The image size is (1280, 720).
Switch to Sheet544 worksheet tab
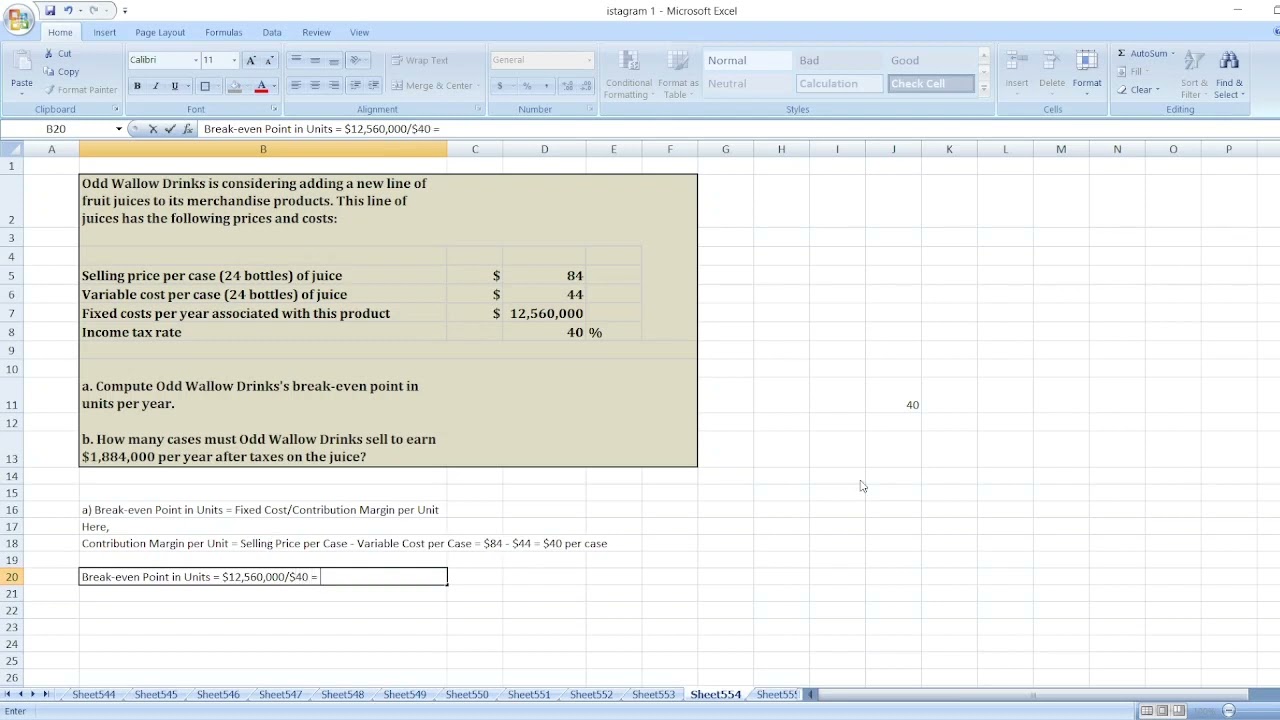pyautogui.click(x=94, y=694)
